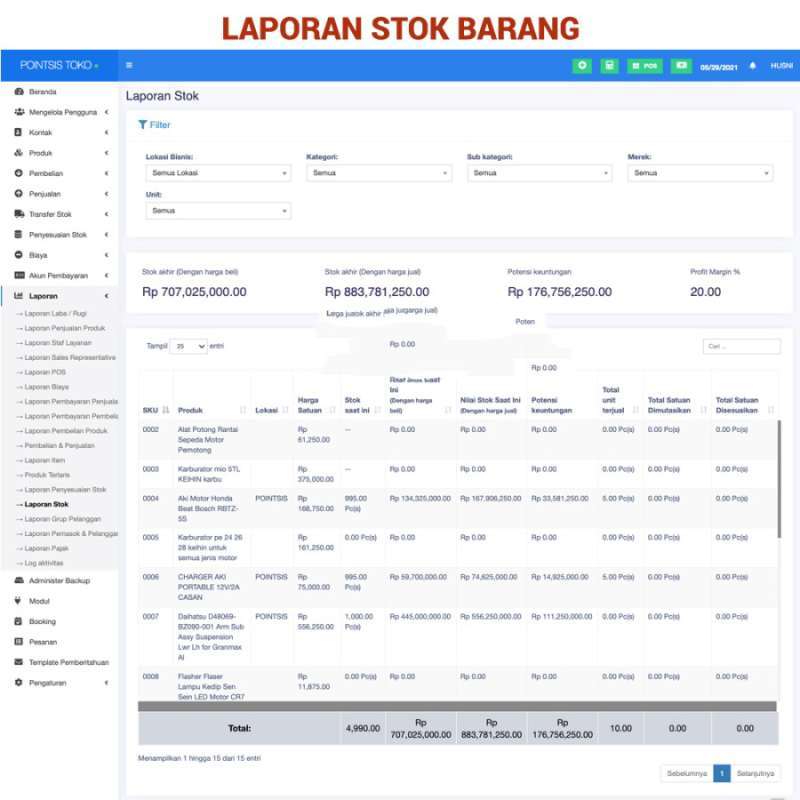
Task: Click the green plus icon in the top bar
Action: point(584,65)
